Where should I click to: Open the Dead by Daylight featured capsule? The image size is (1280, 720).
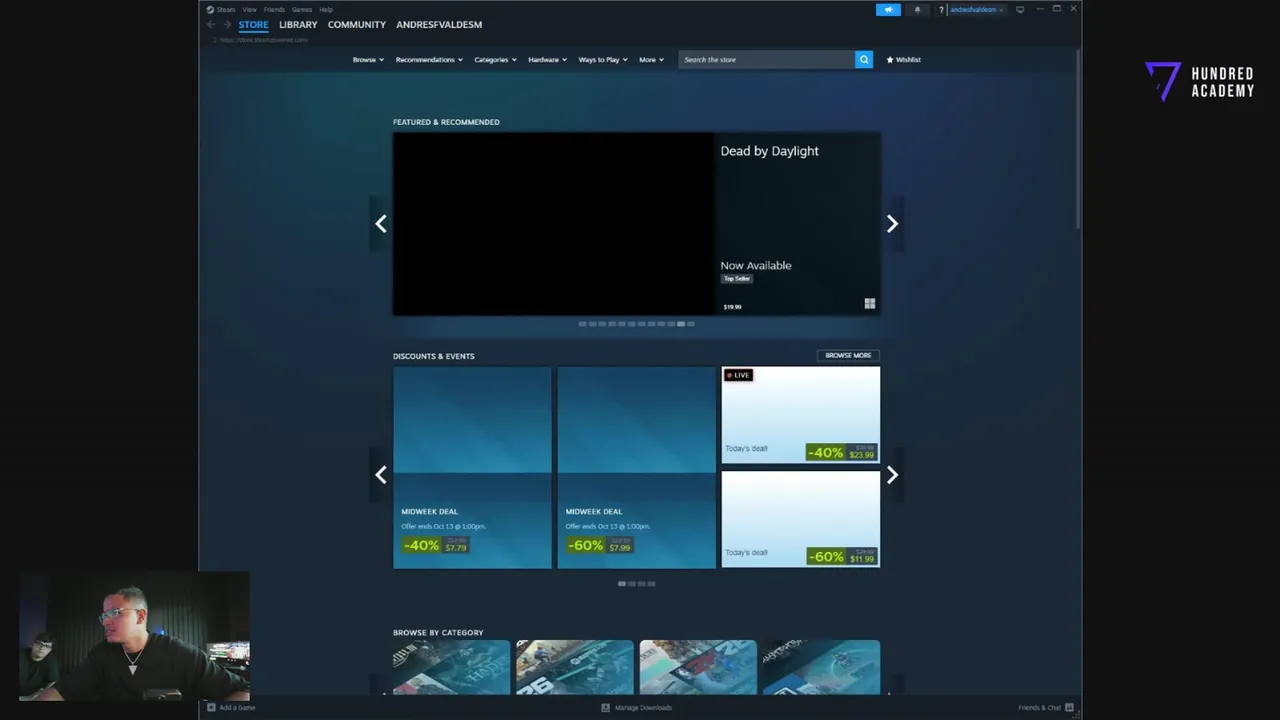tap(637, 224)
